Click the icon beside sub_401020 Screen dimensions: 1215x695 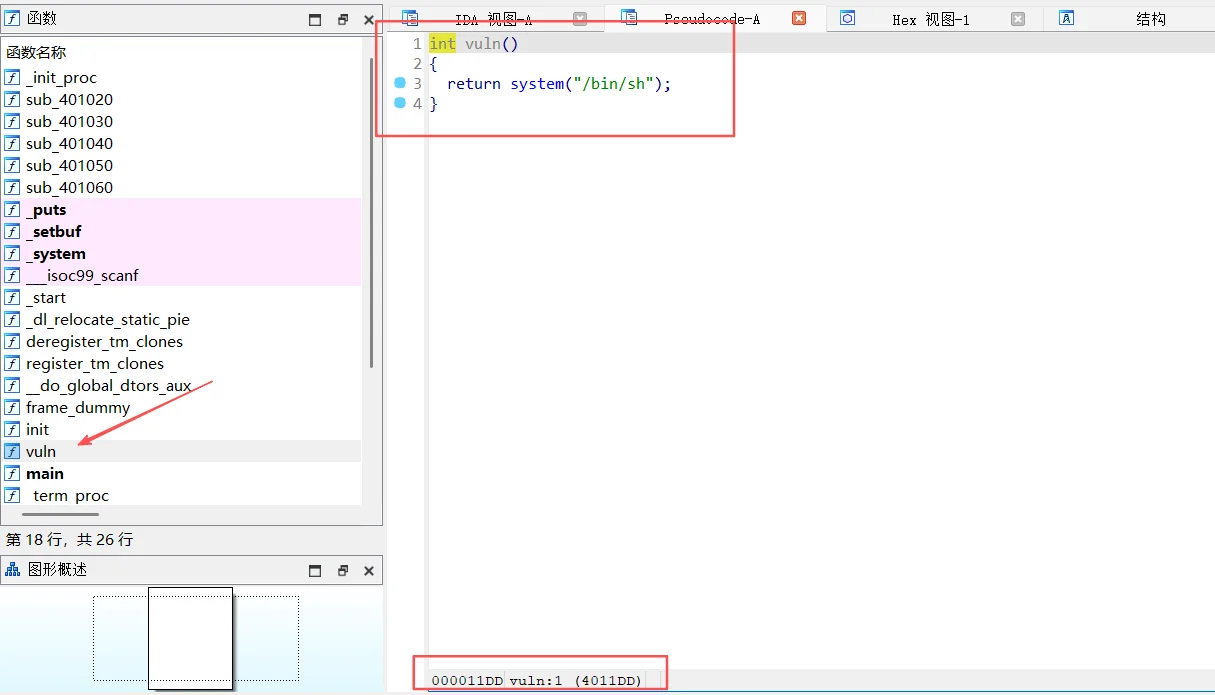pyautogui.click(x=12, y=100)
